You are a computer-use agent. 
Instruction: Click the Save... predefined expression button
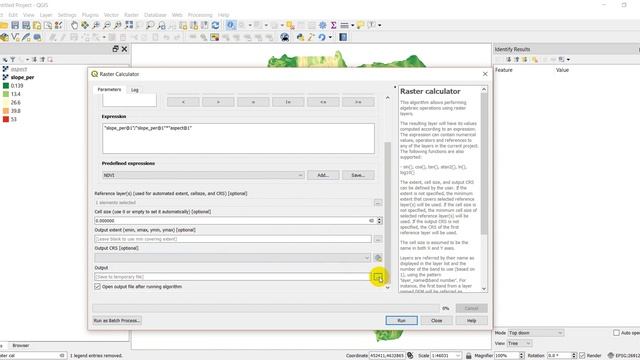[x=358, y=175]
